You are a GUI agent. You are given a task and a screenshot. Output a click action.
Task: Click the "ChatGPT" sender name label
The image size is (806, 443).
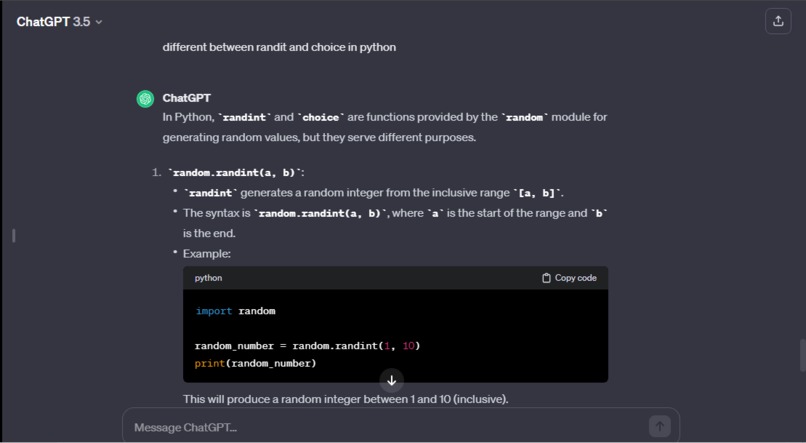187,98
